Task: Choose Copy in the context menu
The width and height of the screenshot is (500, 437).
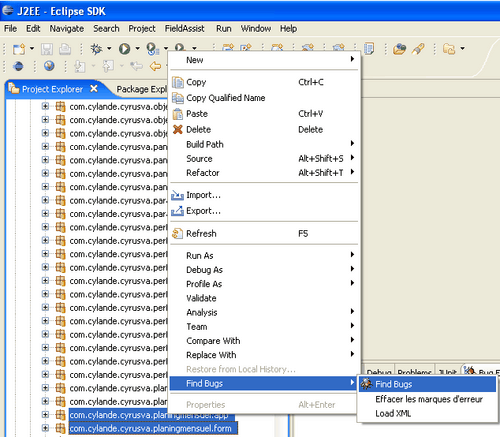Action: [264, 82]
